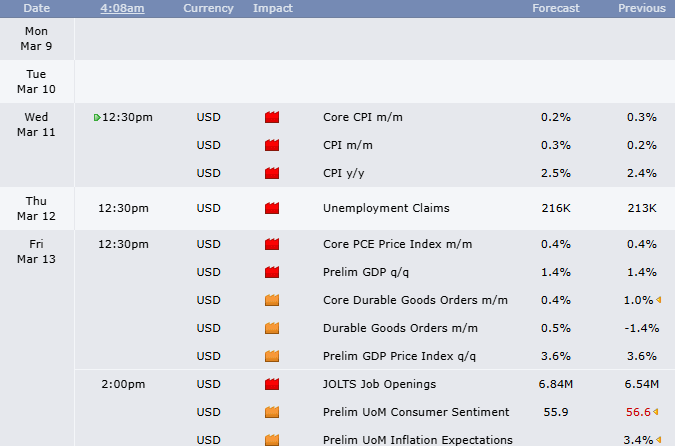Click revision arrow next to 56.6 previous value
Viewport: 675px width, 446px height.
click(x=656, y=412)
